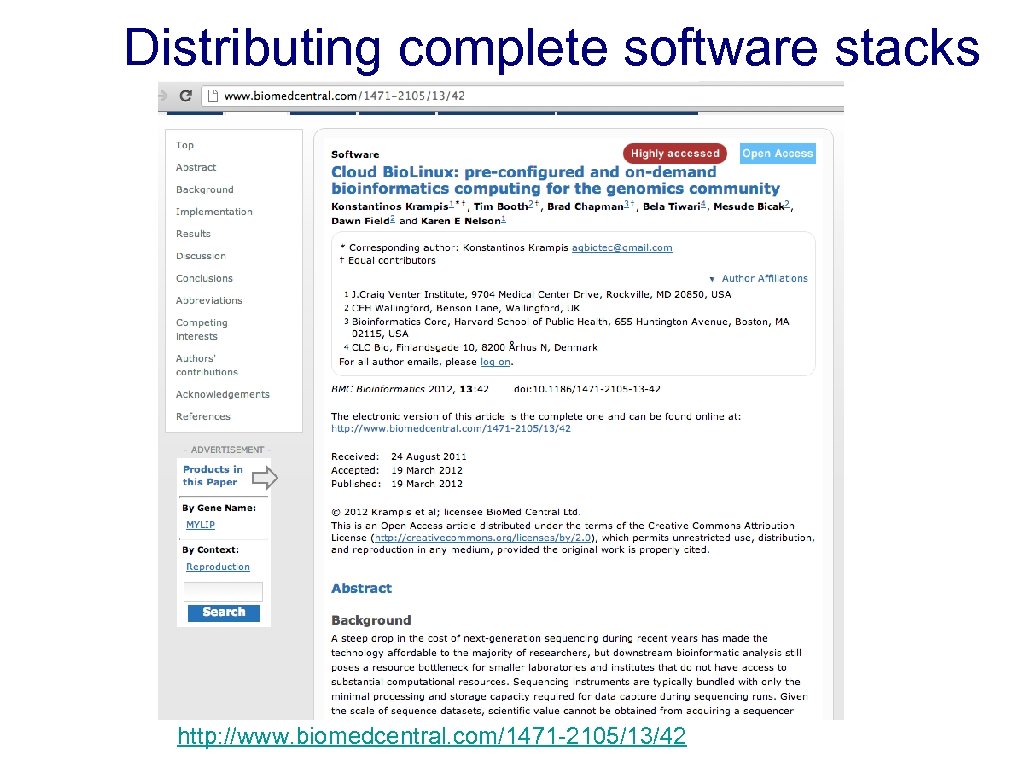Click author name Mesude Bicak
This screenshot has height=768, width=1024.
(x=748, y=206)
